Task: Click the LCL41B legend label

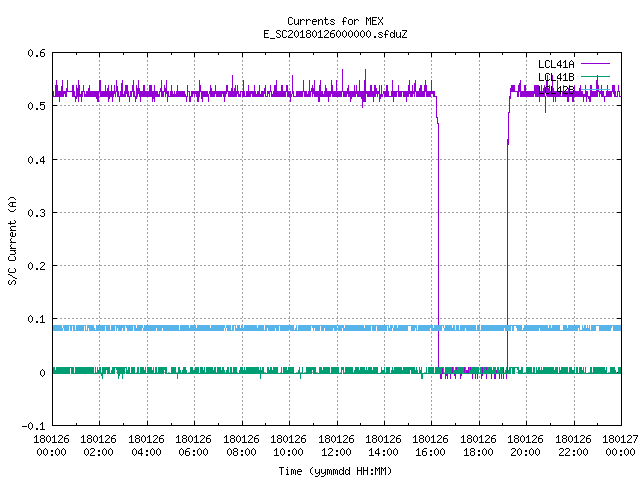Action: point(556,77)
